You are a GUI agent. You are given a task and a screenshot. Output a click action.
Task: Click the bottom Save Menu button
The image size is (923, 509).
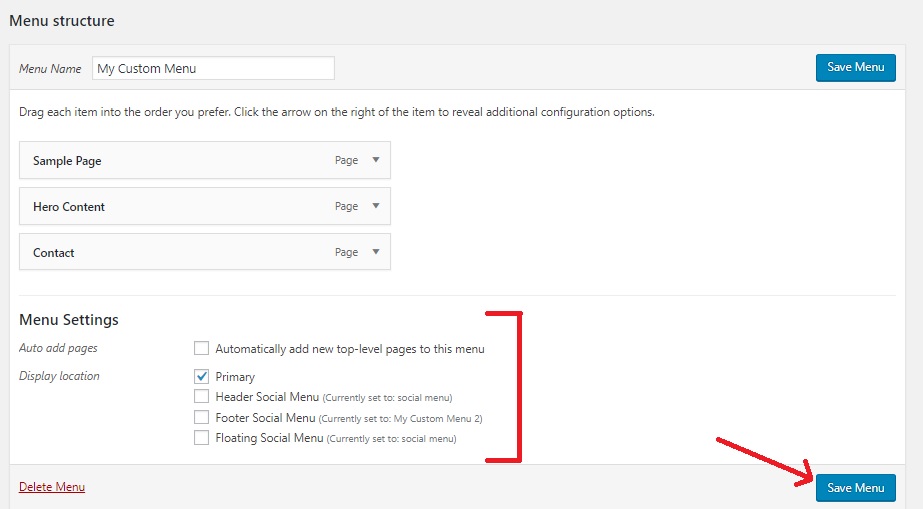(x=855, y=488)
